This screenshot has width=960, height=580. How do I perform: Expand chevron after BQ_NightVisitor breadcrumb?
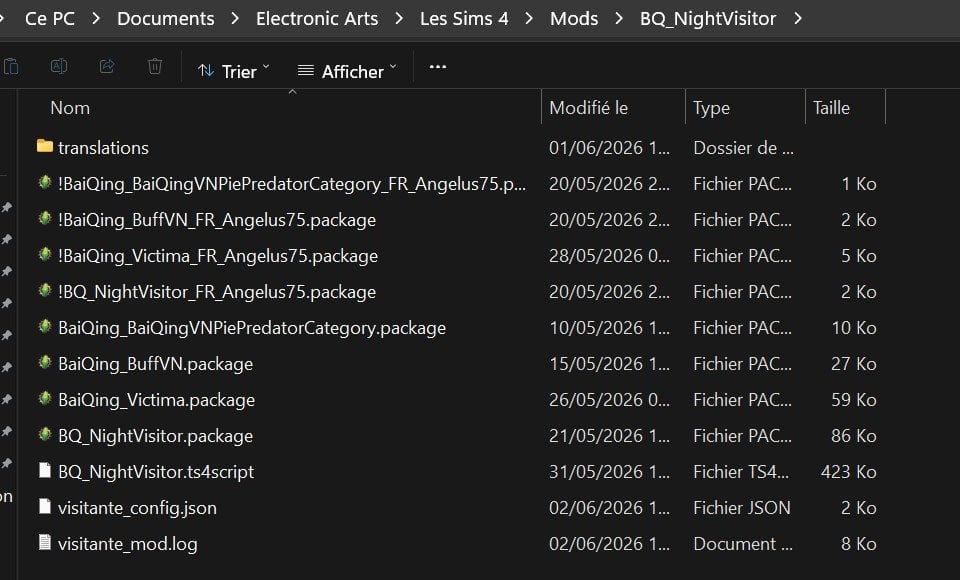click(798, 18)
